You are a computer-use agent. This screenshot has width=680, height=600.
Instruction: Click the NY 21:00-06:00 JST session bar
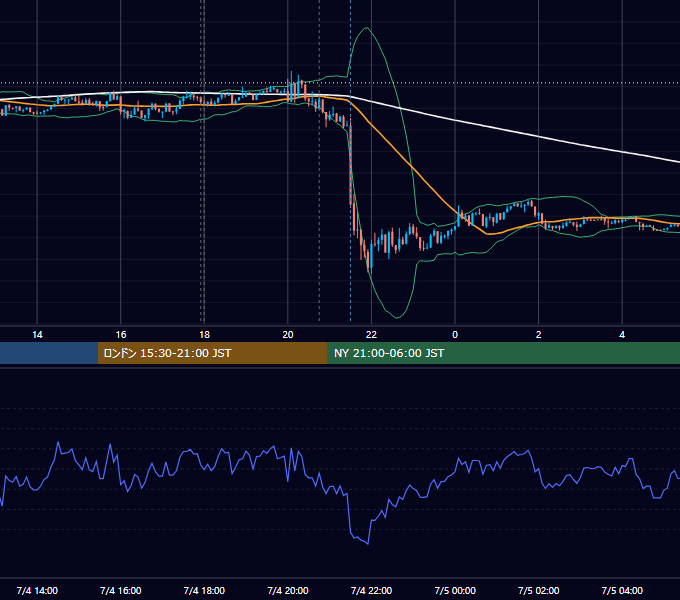[x=503, y=353]
